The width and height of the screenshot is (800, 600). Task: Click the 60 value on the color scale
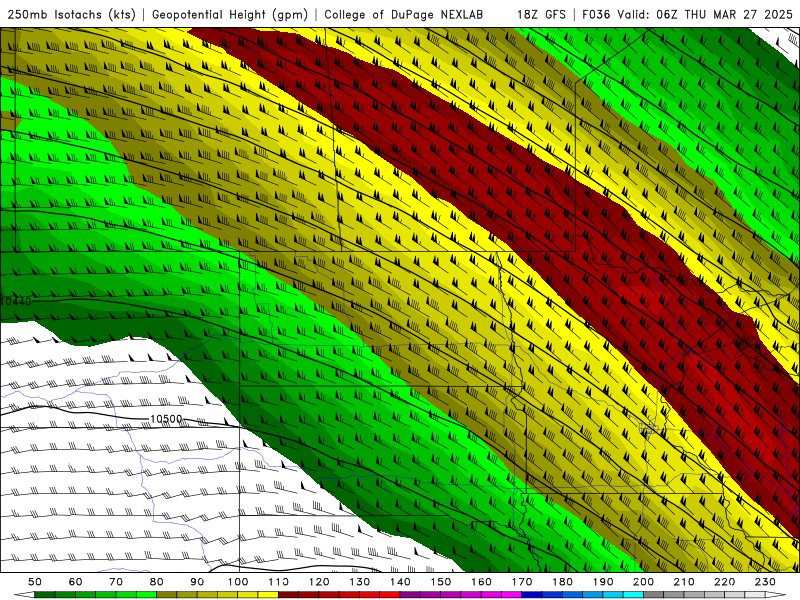click(76, 582)
